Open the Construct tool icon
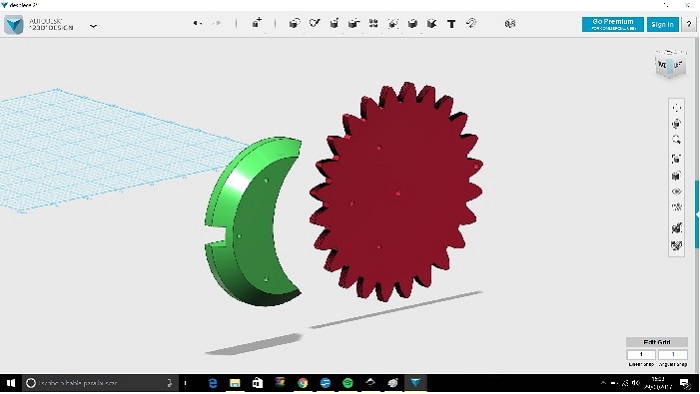This screenshot has width=700, height=394. pyautogui.click(x=334, y=23)
